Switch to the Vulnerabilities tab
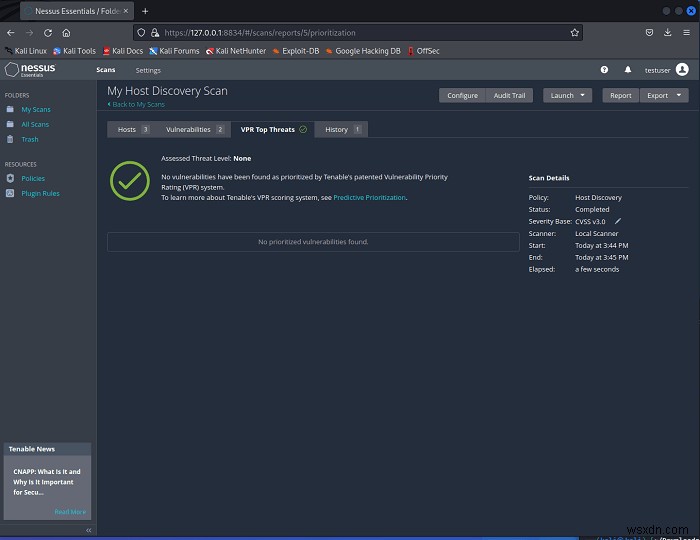The height and width of the screenshot is (540, 700). click(x=194, y=129)
